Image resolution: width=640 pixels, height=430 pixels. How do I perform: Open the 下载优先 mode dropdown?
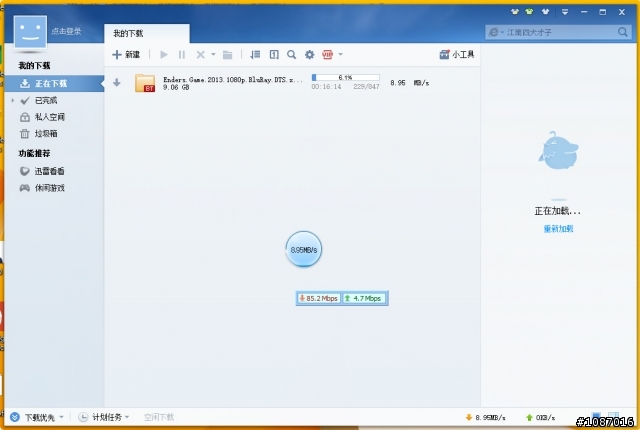(37, 417)
